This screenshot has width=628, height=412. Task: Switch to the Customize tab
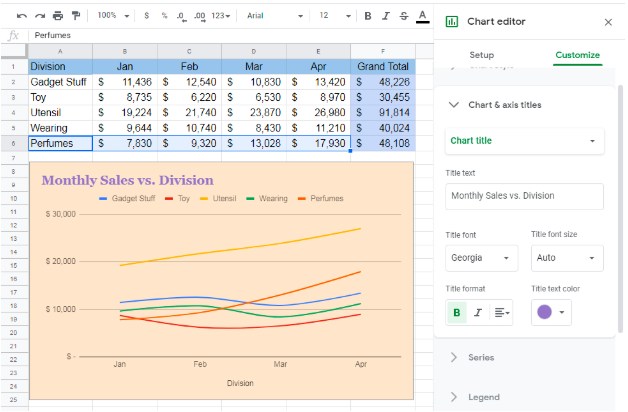(x=577, y=55)
